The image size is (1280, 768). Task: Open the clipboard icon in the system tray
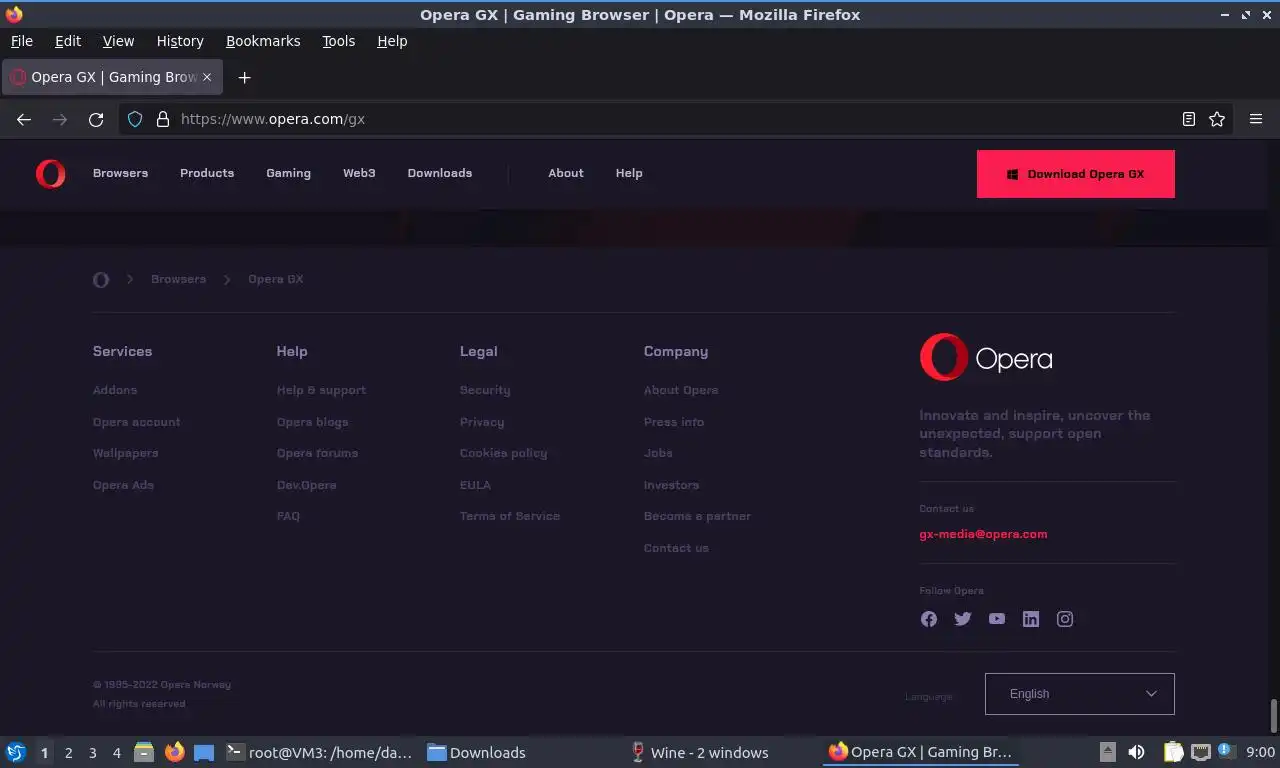click(1173, 752)
